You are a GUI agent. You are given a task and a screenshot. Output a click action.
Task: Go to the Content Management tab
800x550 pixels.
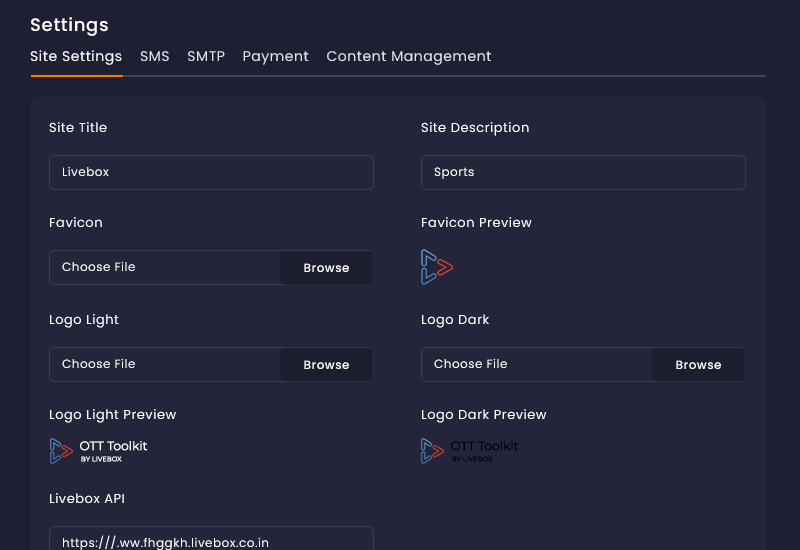409,56
